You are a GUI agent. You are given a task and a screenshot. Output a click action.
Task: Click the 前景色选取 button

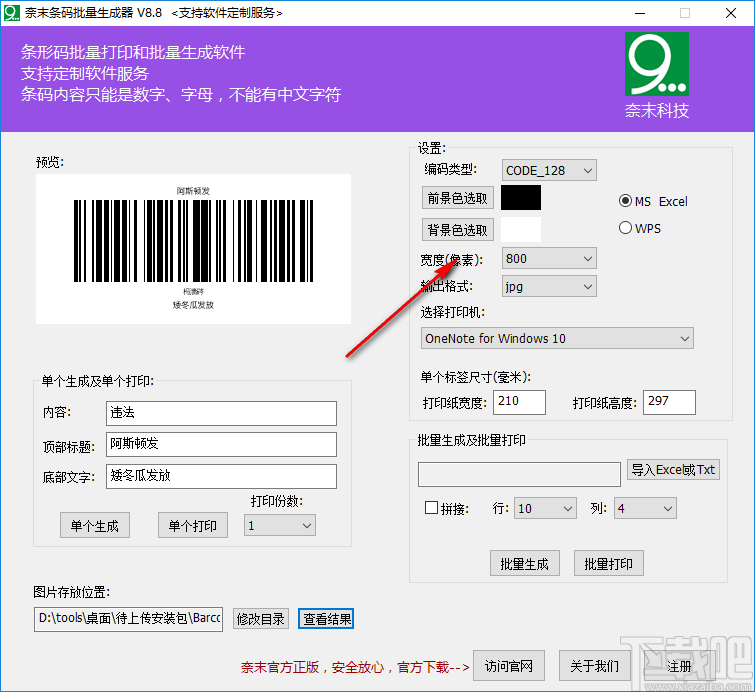[x=458, y=198]
